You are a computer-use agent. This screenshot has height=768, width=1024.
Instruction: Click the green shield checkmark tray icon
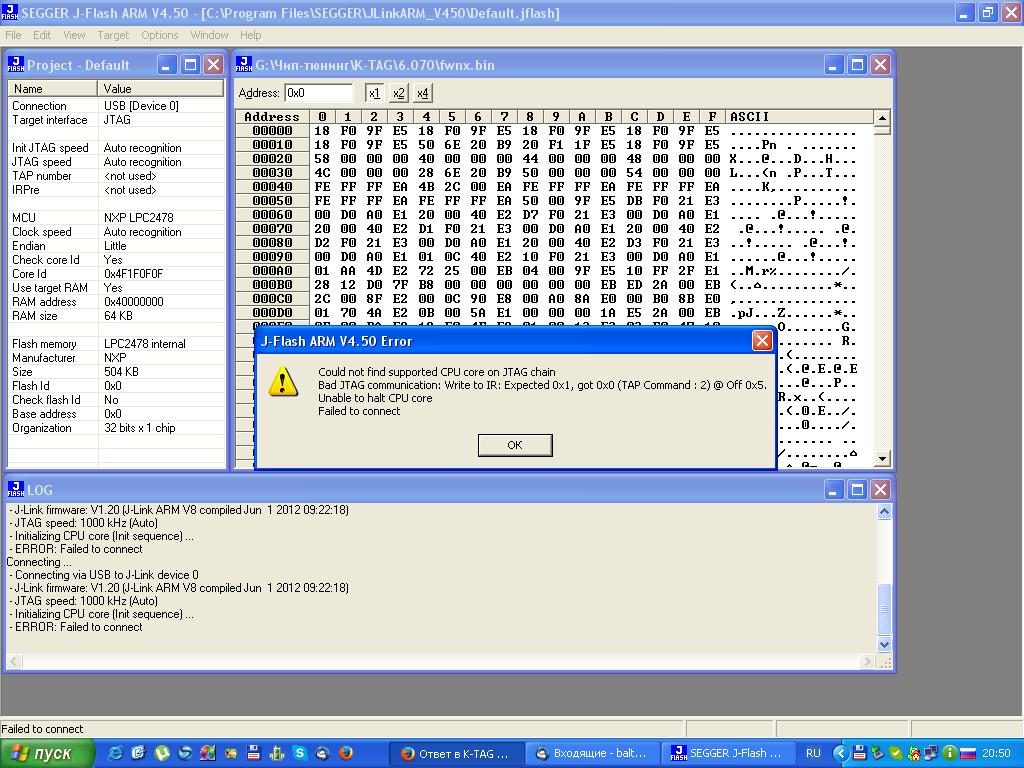[895, 754]
